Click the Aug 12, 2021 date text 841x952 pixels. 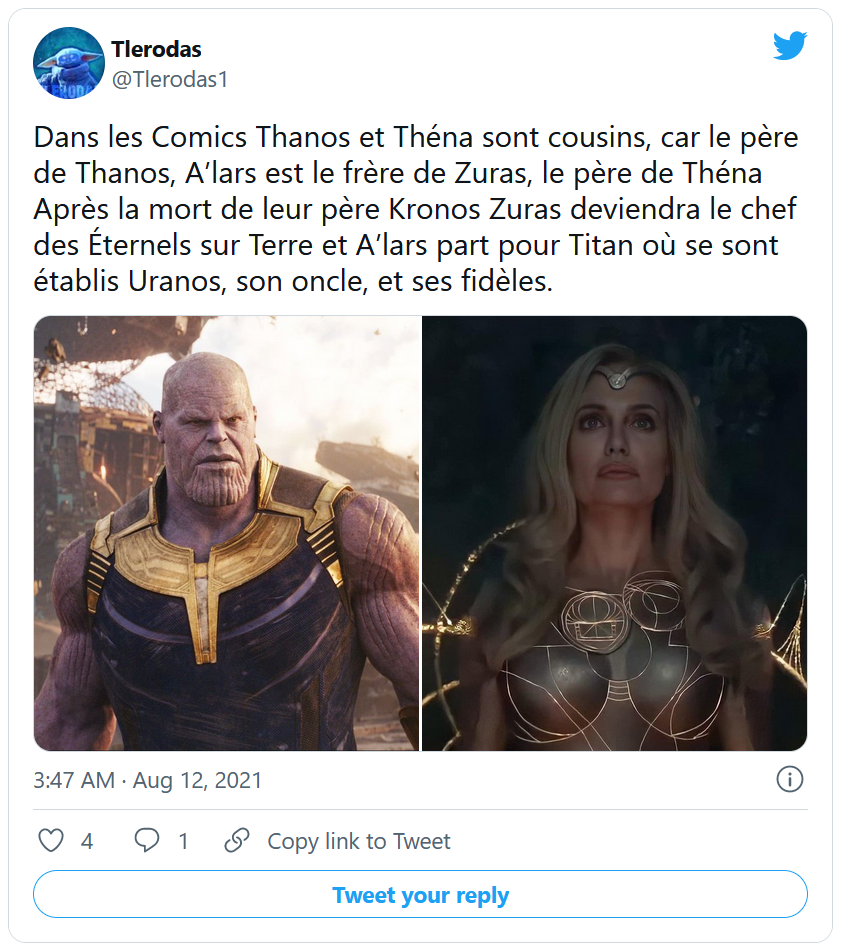pyautogui.click(x=197, y=780)
